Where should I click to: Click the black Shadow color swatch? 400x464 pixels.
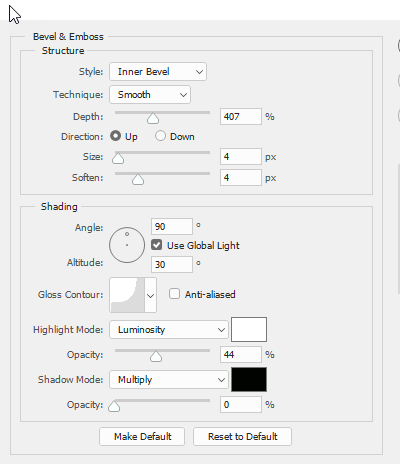(249, 380)
